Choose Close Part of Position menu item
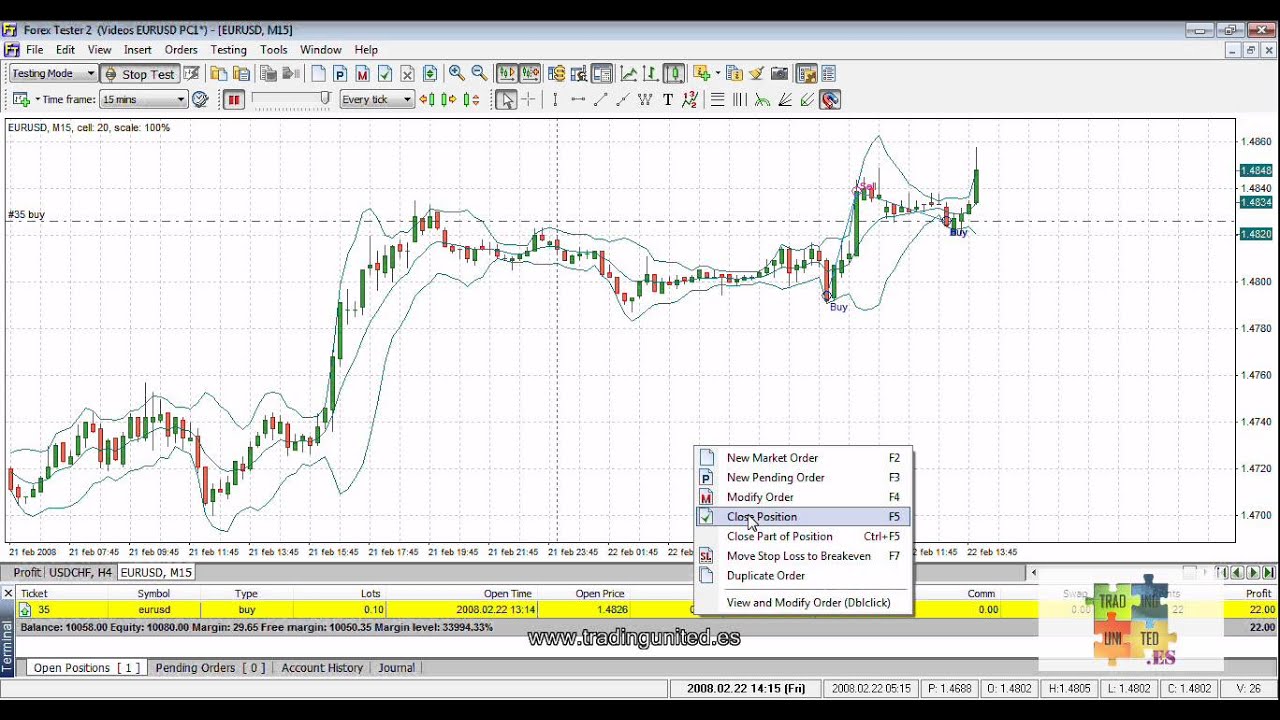 (x=803, y=536)
